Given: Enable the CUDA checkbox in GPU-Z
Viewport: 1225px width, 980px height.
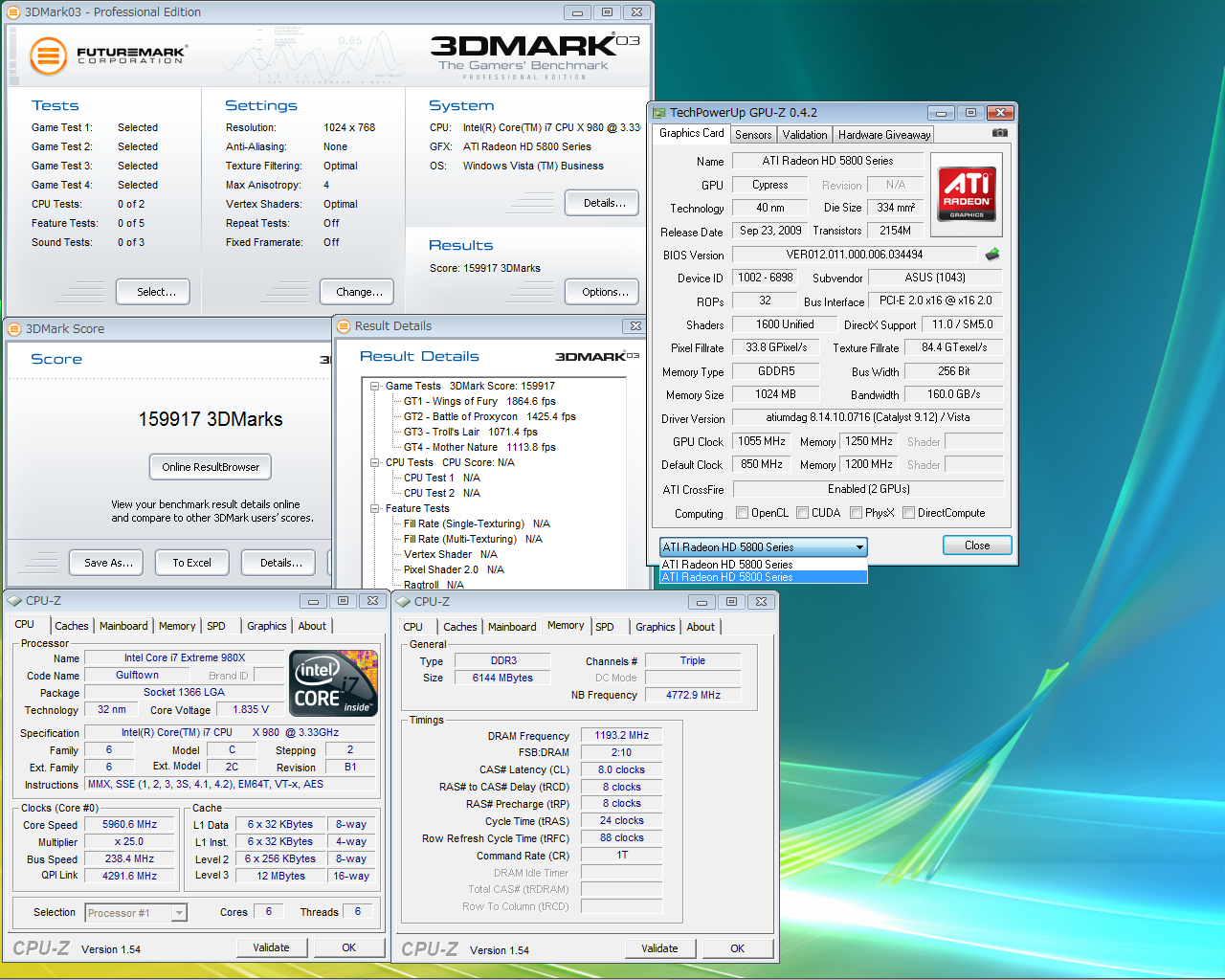Looking at the screenshot, I should pos(802,513).
